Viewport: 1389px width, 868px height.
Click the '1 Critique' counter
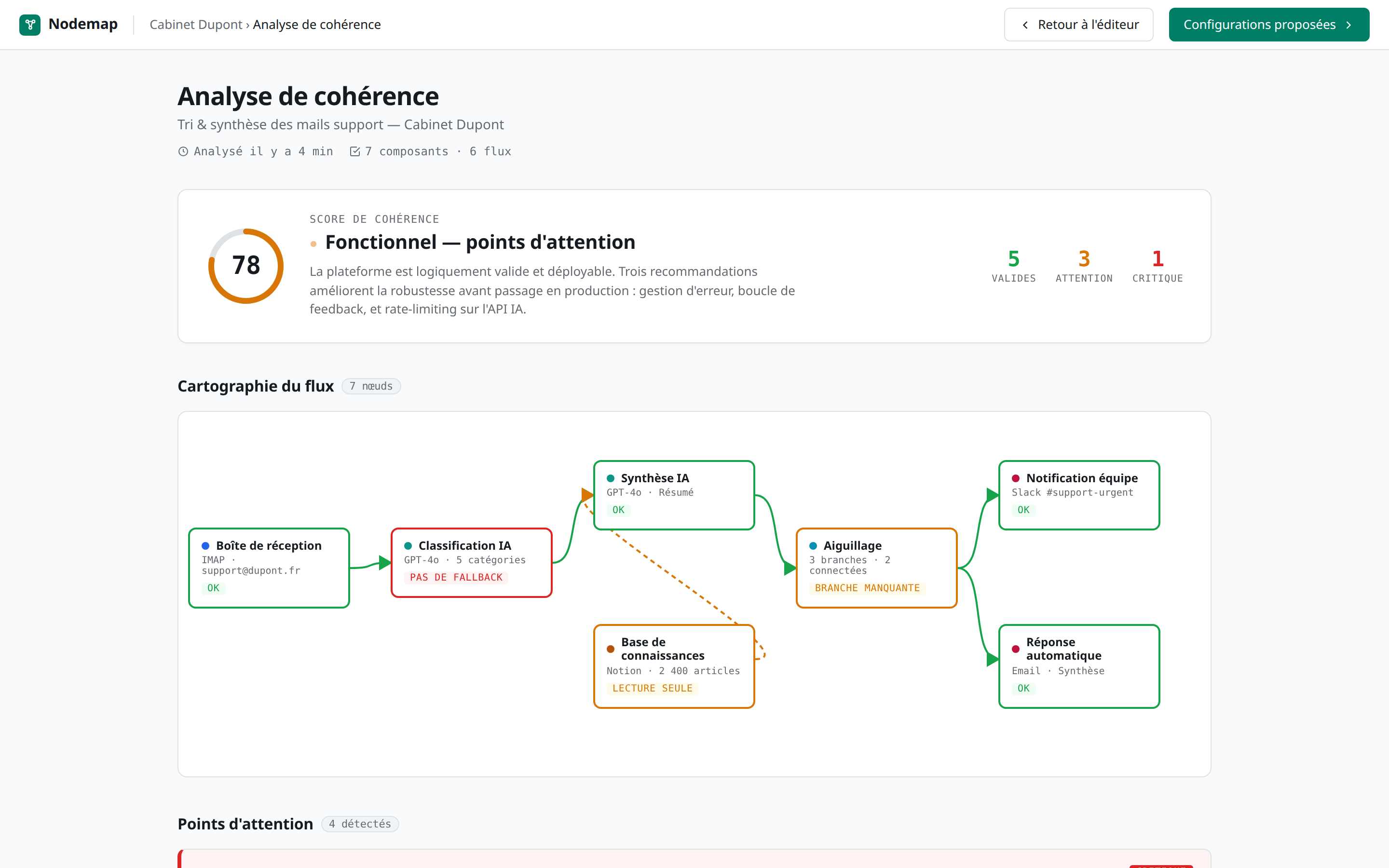tap(1157, 266)
